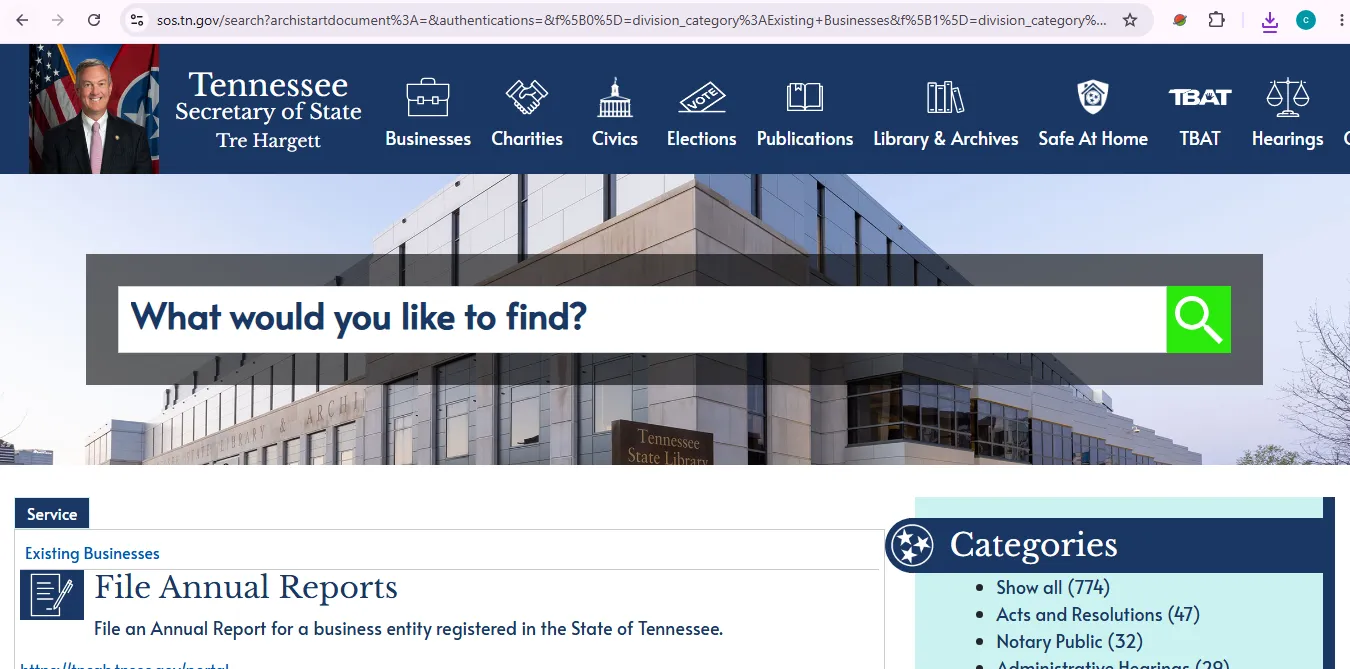Image resolution: width=1350 pixels, height=669 pixels.
Task: Open the Hearings menu label
Action: (1288, 139)
